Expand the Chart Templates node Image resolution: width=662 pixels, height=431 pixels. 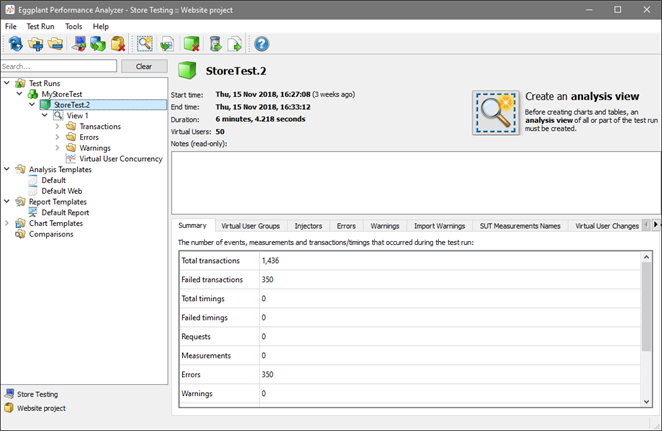click(7, 223)
